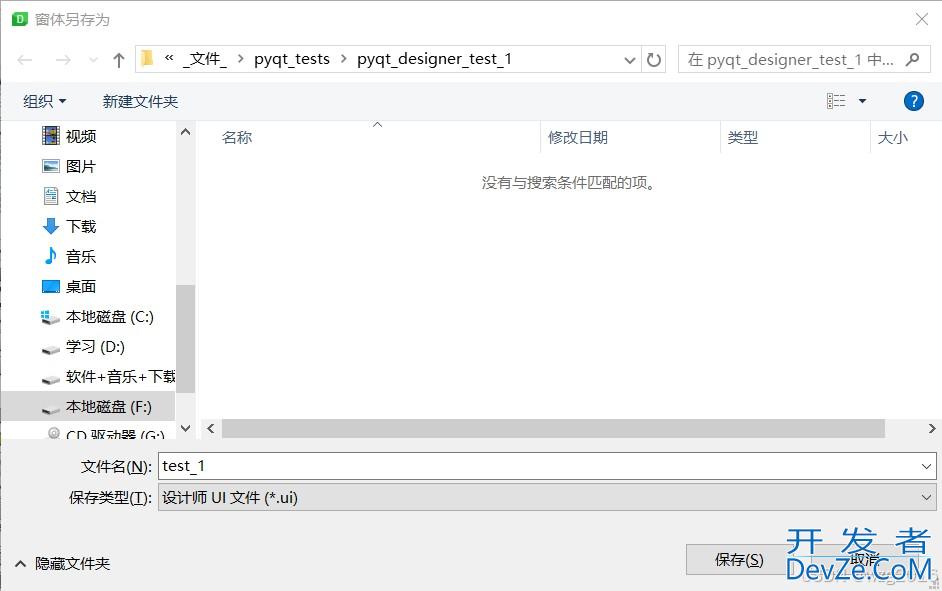Collapse folders with 隐藏文件夹
This screenshot has width=942, height=591.
(72, 564)
